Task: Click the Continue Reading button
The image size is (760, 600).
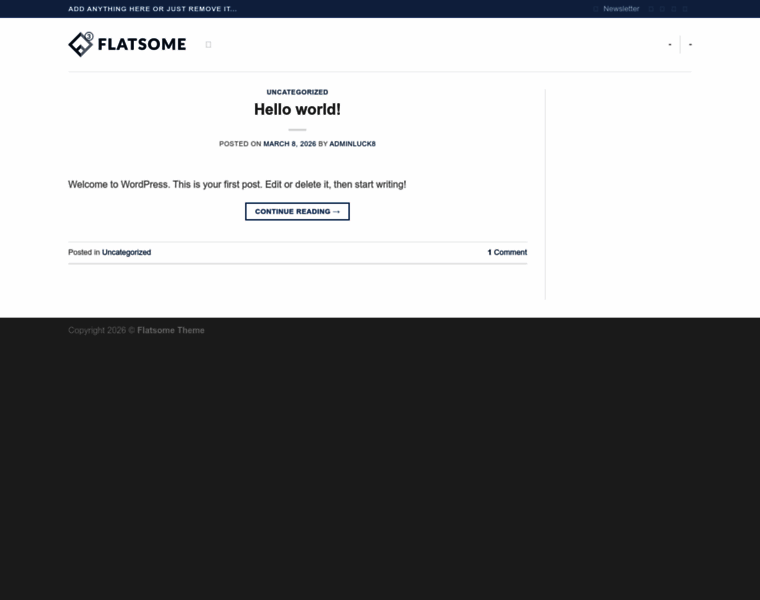Action: [297, 211]
